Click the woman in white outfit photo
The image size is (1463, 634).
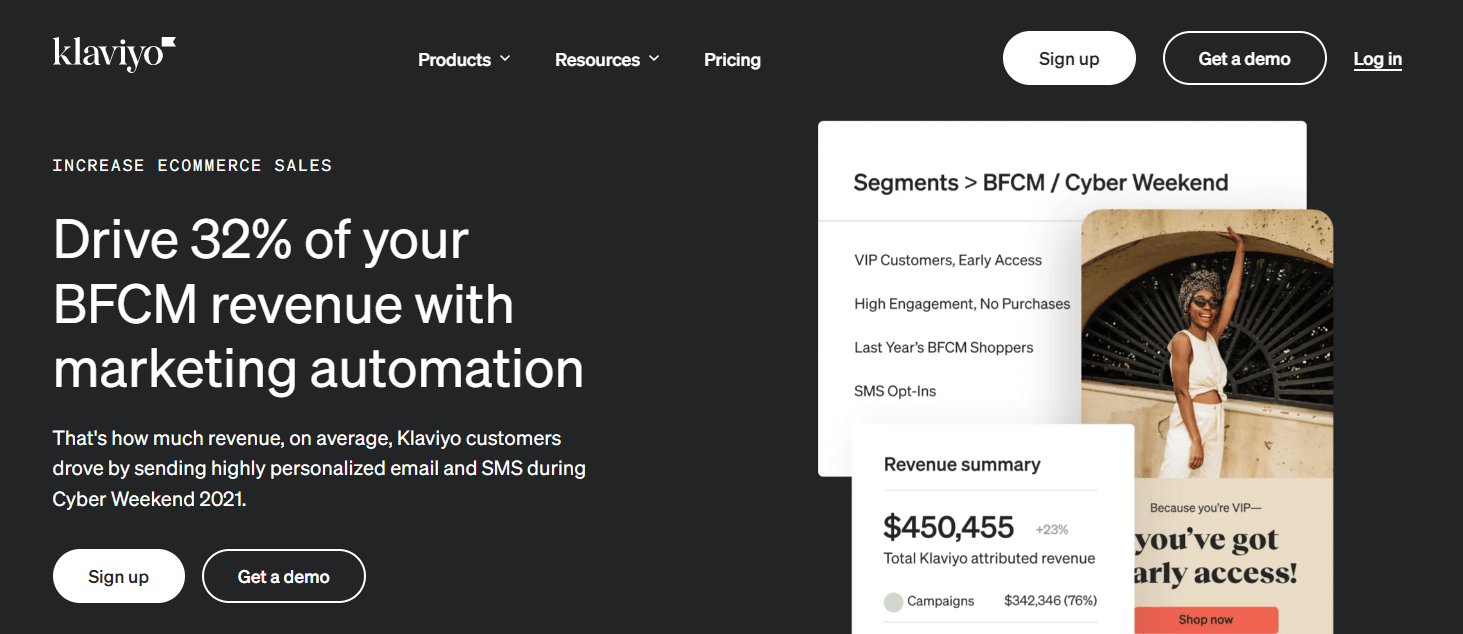pos(1206,340)
